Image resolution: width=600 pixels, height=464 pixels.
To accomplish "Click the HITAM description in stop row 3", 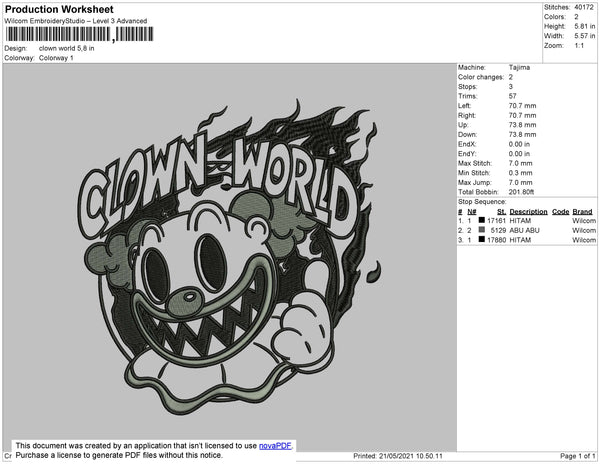I will pos(520,240).
